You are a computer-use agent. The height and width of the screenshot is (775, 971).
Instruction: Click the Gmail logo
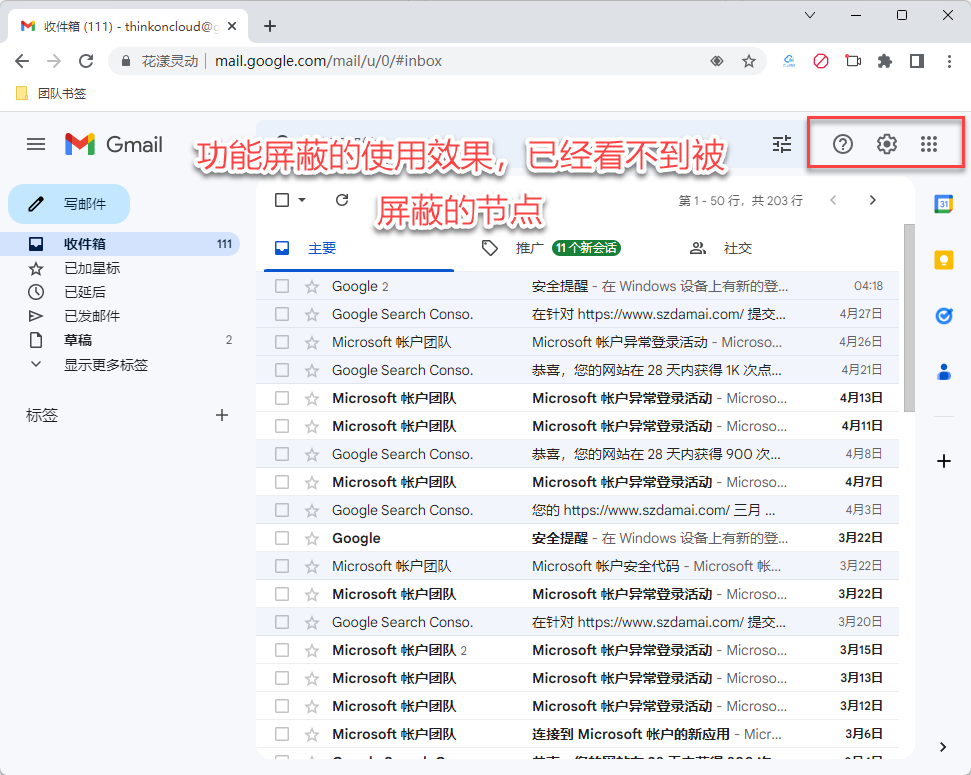113,144
